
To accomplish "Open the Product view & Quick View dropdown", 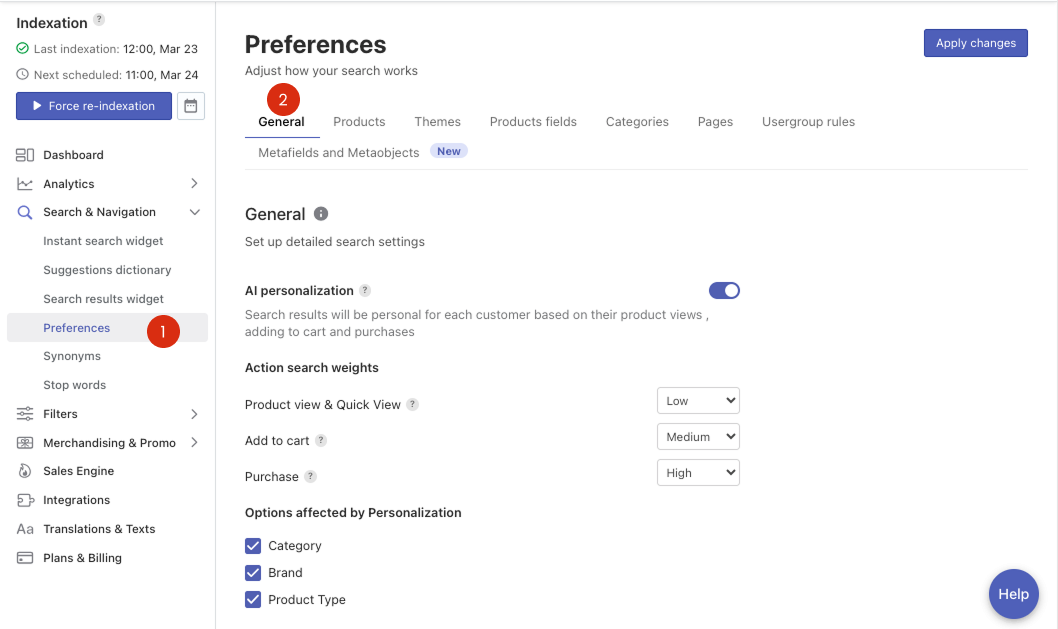I will (698, 401).
